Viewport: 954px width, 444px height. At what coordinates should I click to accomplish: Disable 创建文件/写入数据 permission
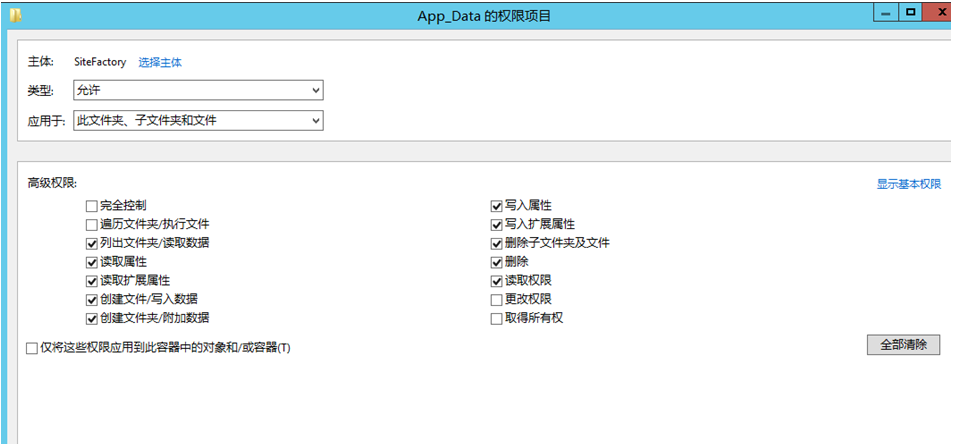tap(92, 300)
